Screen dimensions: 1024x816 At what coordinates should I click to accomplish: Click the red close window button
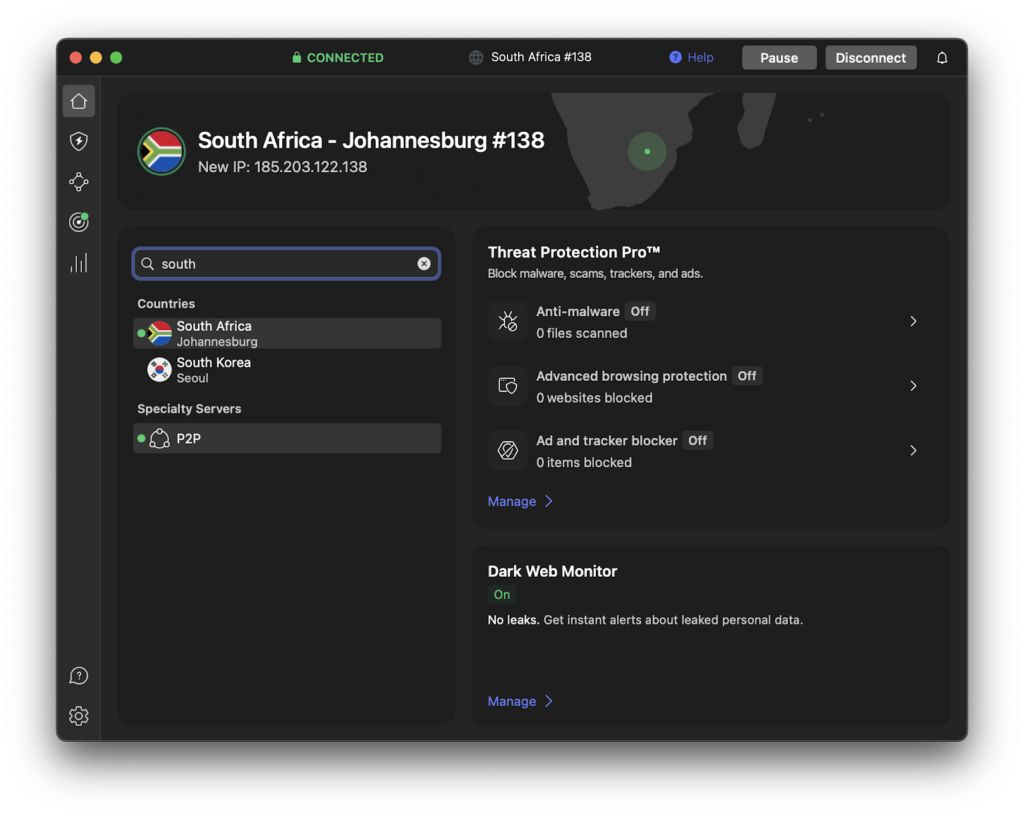[76, 58]
